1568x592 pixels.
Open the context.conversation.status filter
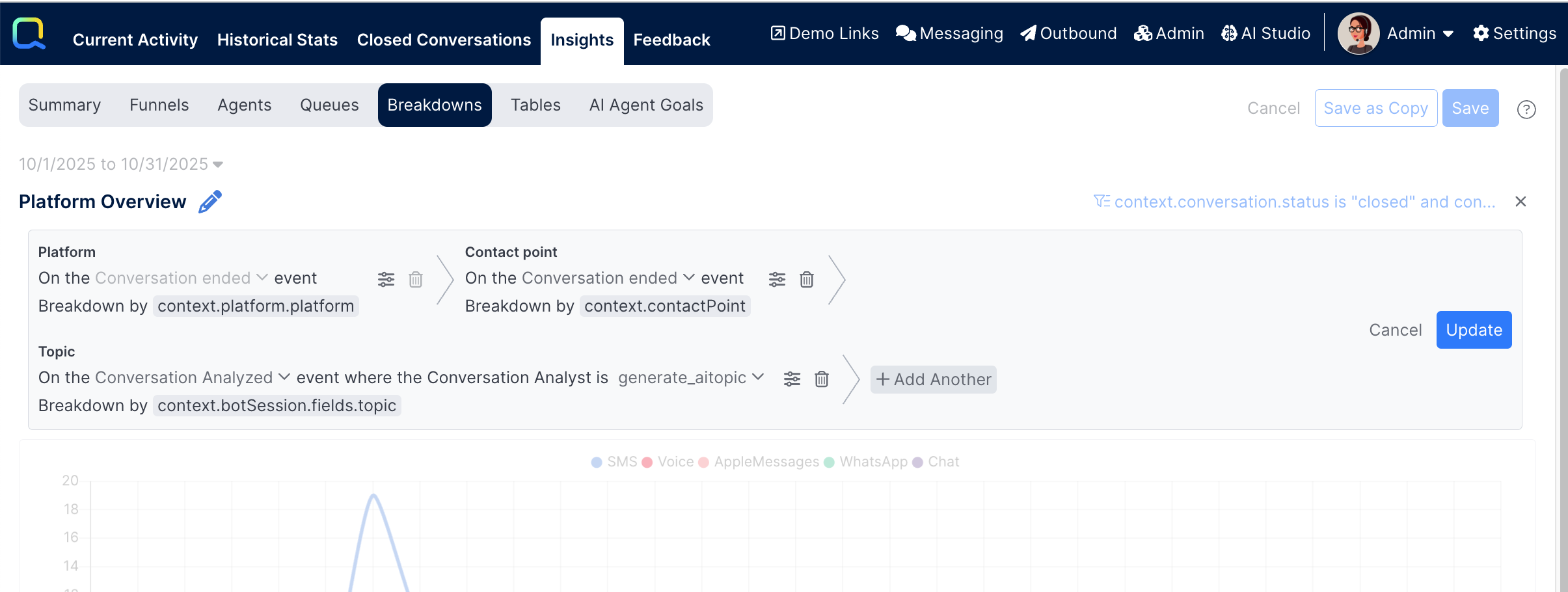pos(1295,202)
